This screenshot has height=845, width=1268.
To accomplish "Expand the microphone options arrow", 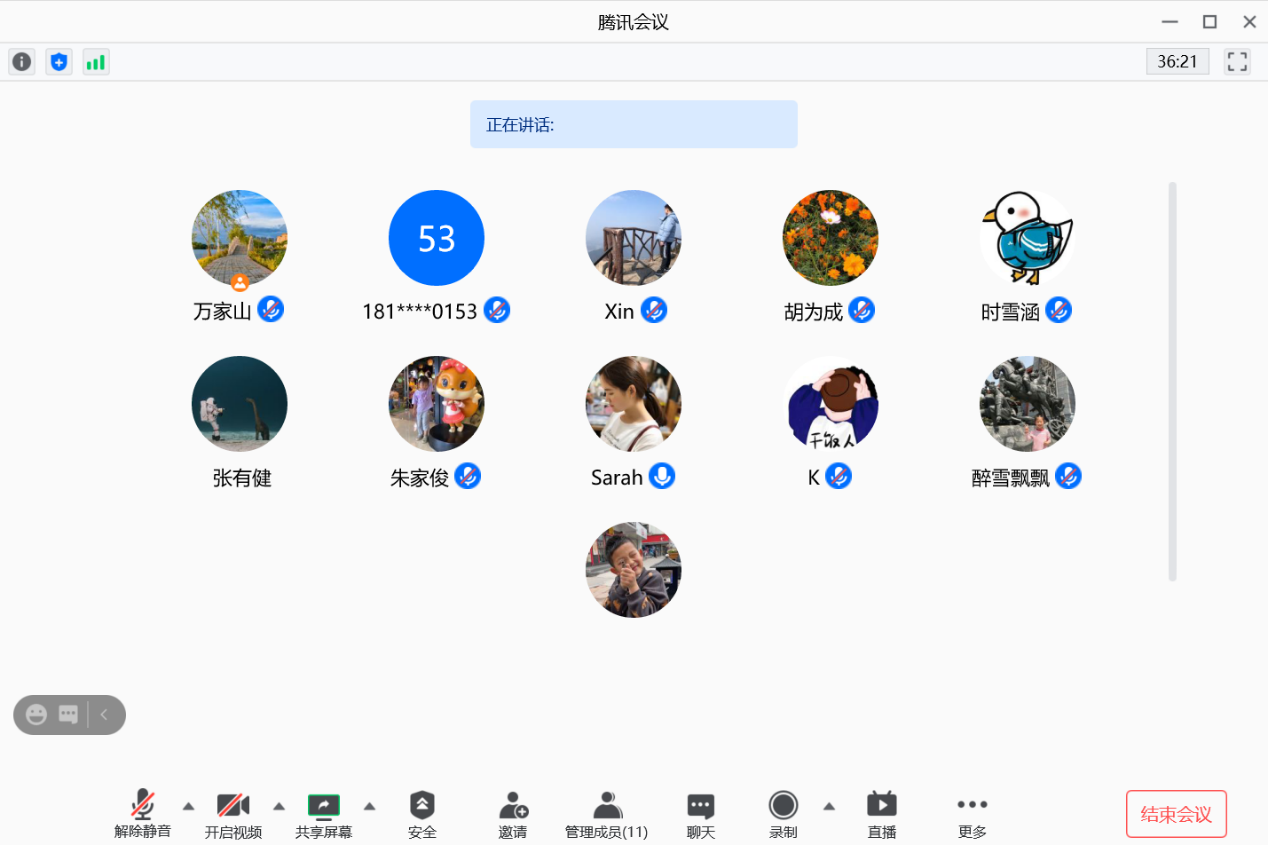I will (x=188, y=805).
